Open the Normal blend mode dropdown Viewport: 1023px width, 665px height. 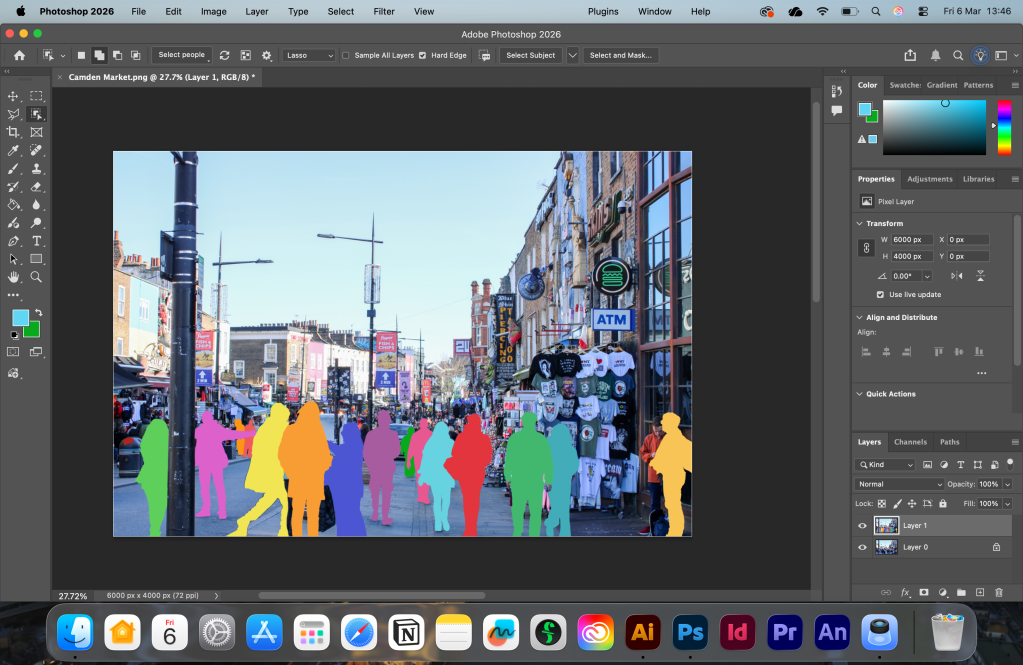[898, 484]
